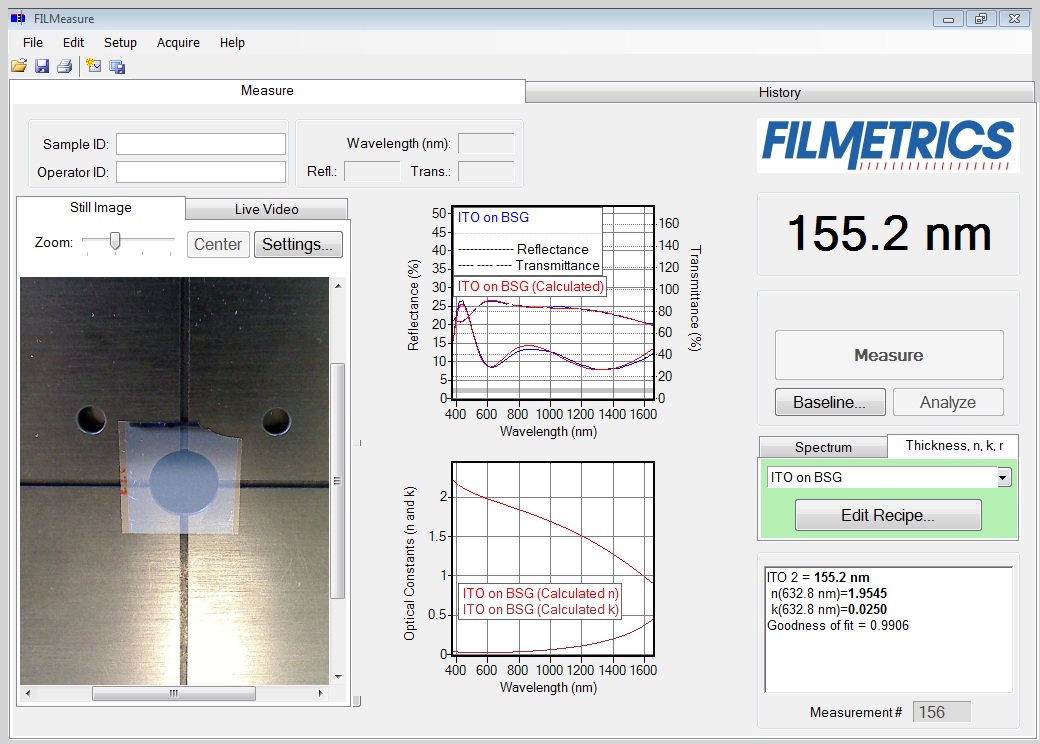Switch to the Spectrum tab
1040x744 pixels.
coord(822,447)
